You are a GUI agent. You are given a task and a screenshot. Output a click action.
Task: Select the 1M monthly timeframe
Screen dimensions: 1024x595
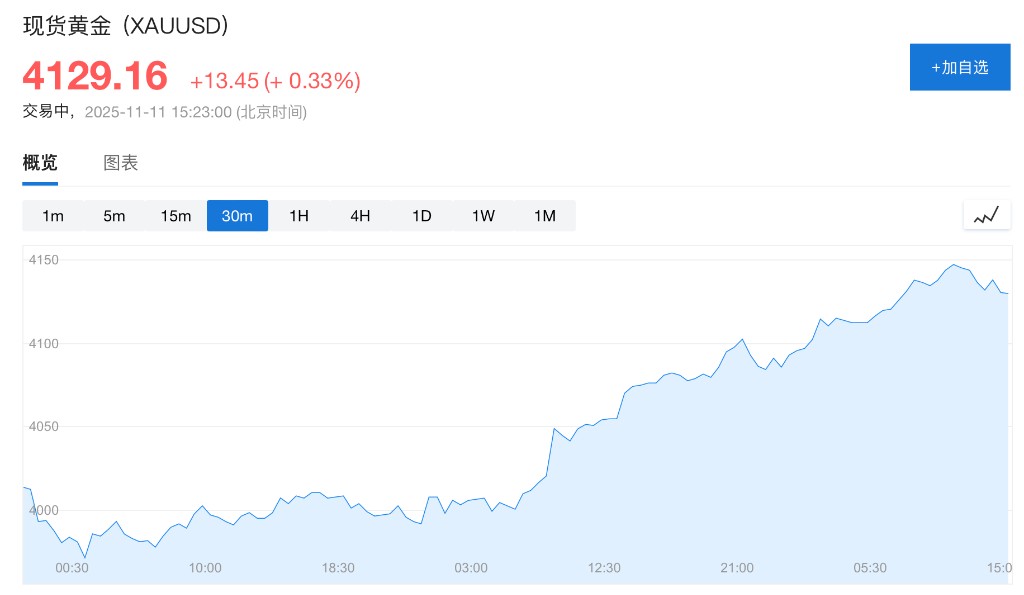544,216
